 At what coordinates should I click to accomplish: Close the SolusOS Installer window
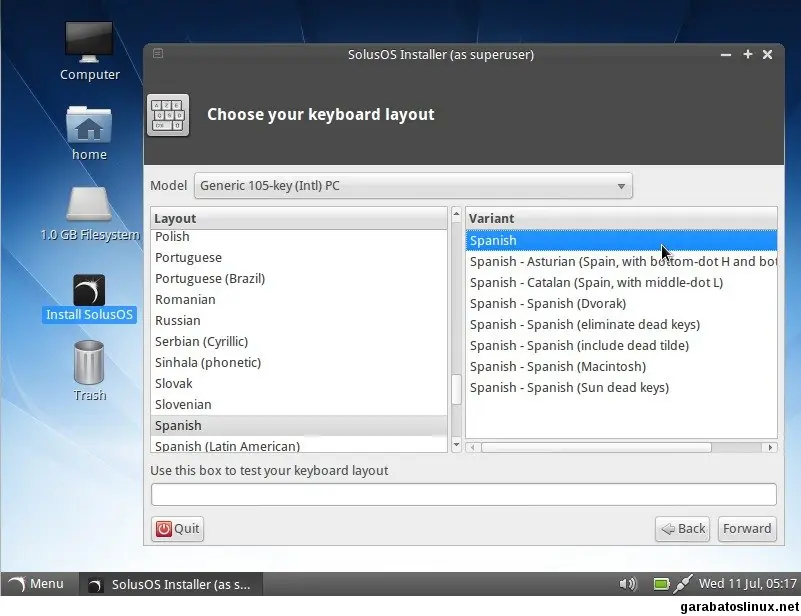(767, 54)
